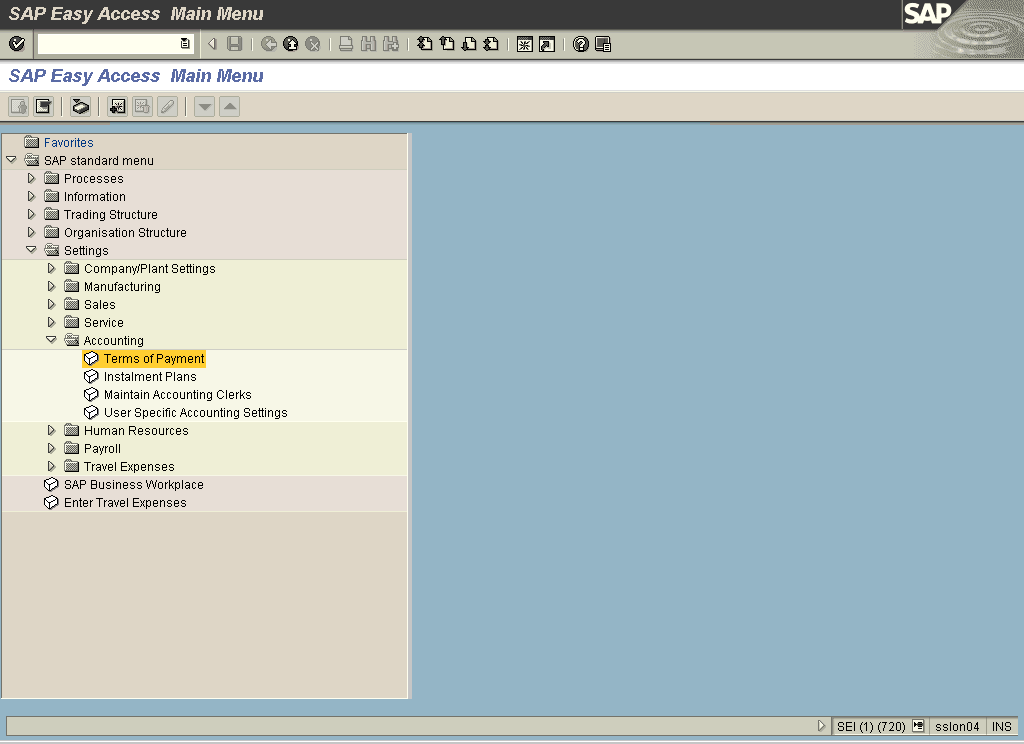Screen dimensions: 1024x744
Task: Click the Trading Structure label
Action: click(110, 214)
